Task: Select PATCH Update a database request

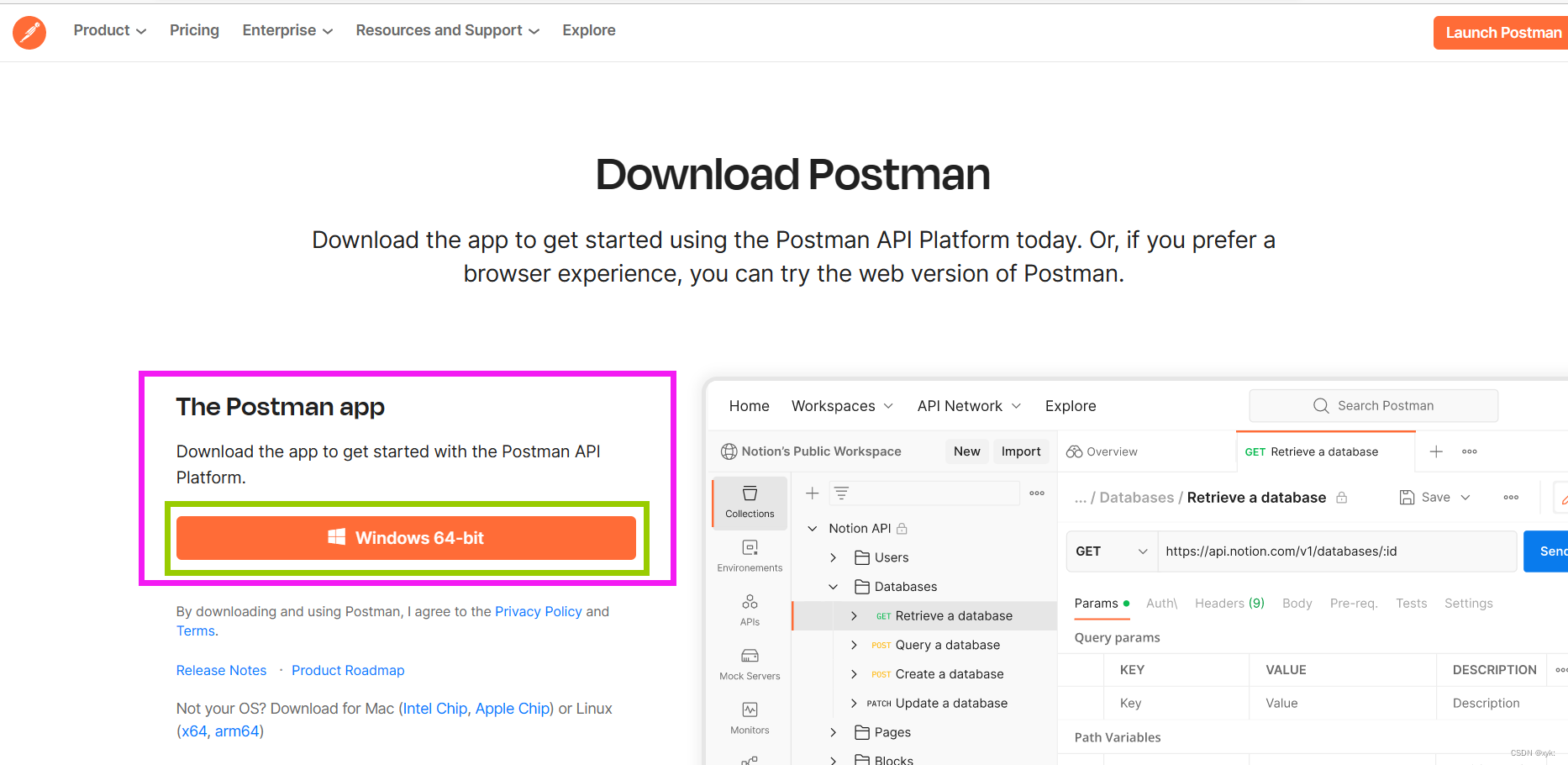Action: tap(937, 704)
